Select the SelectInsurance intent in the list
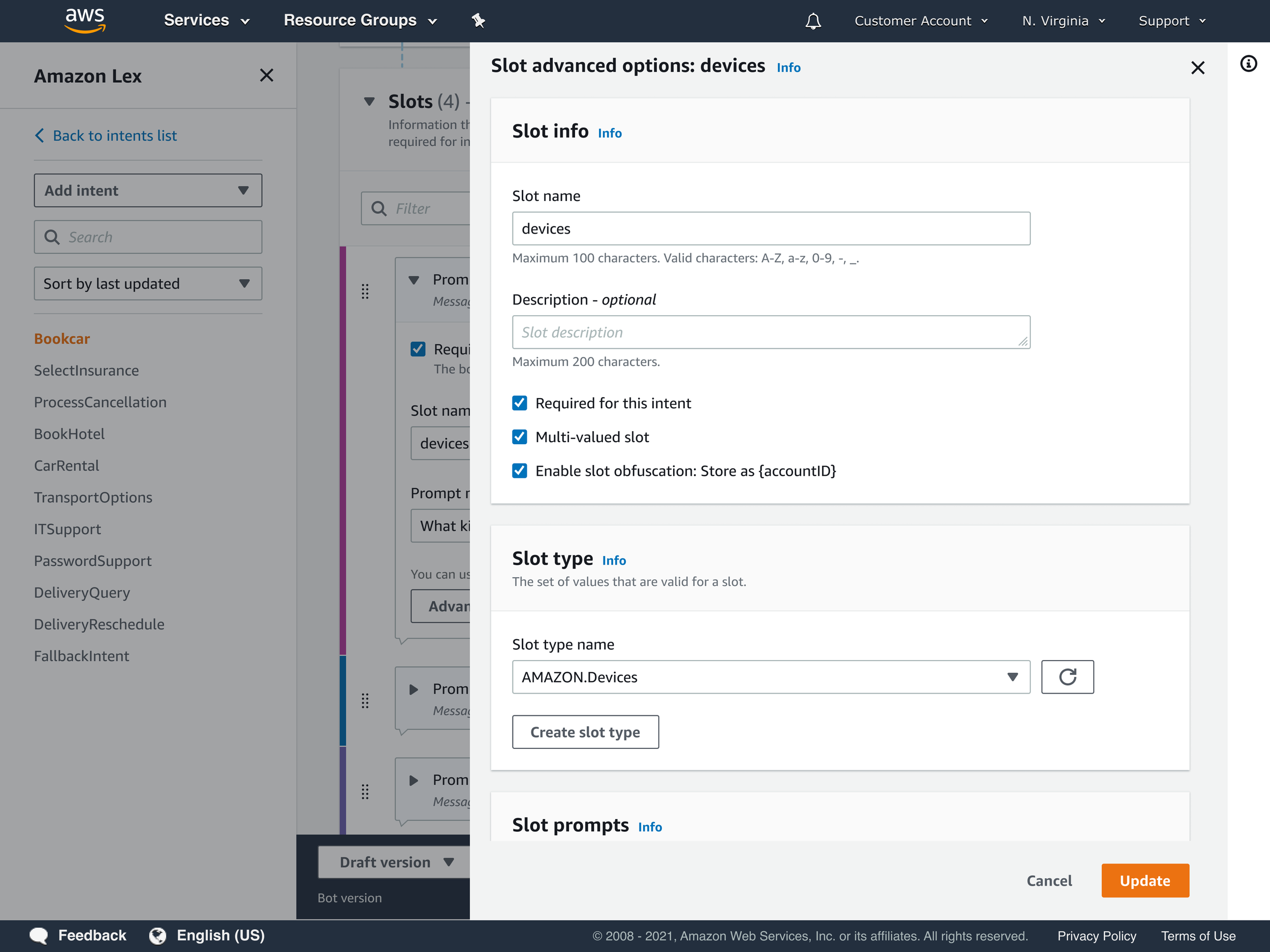1270x952 pixels. [86, 370]
